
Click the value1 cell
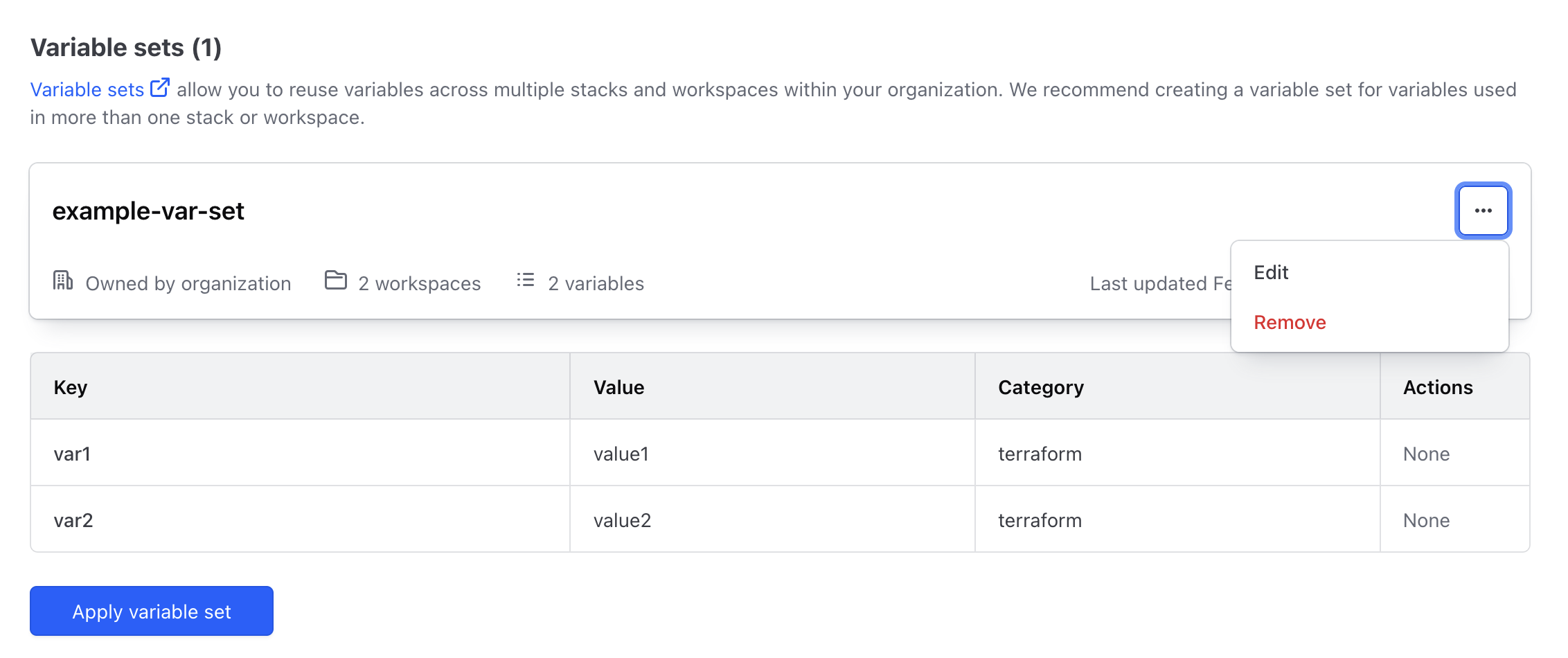tap(621, 454)
